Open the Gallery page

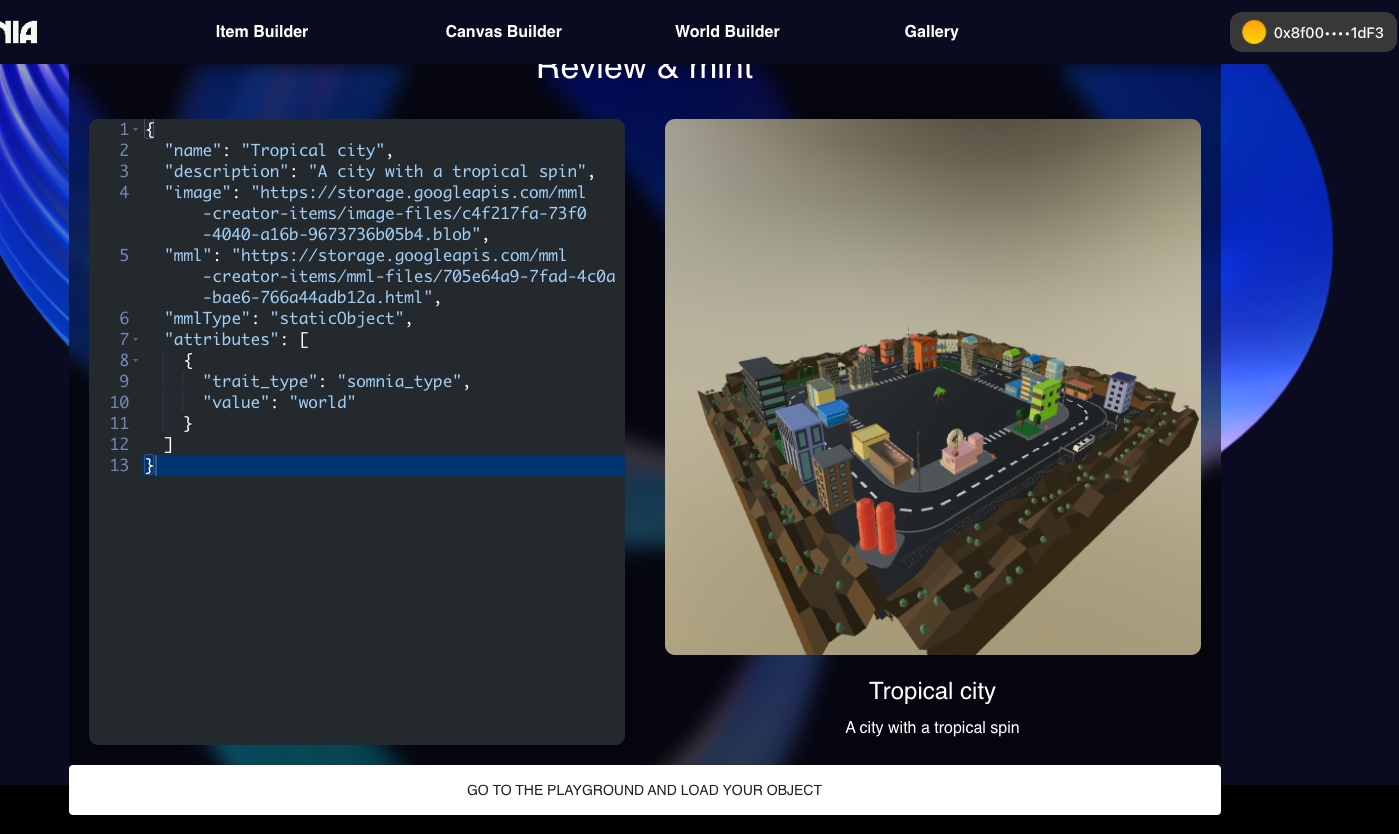point(931,32)
